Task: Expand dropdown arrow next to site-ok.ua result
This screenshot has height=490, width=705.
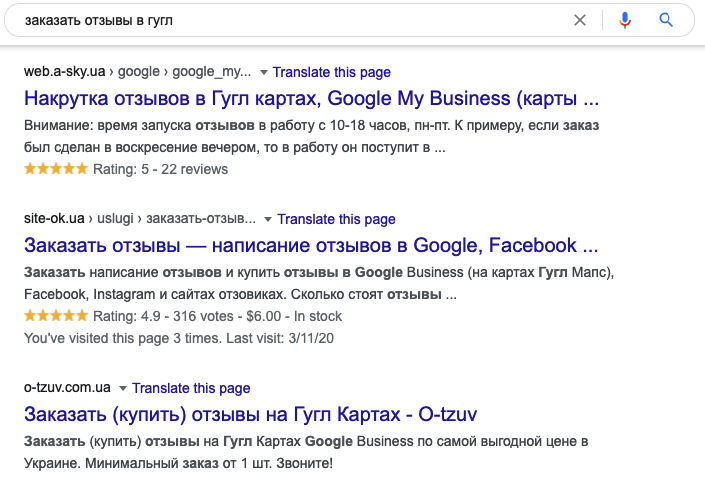Action: coord(268,219)
